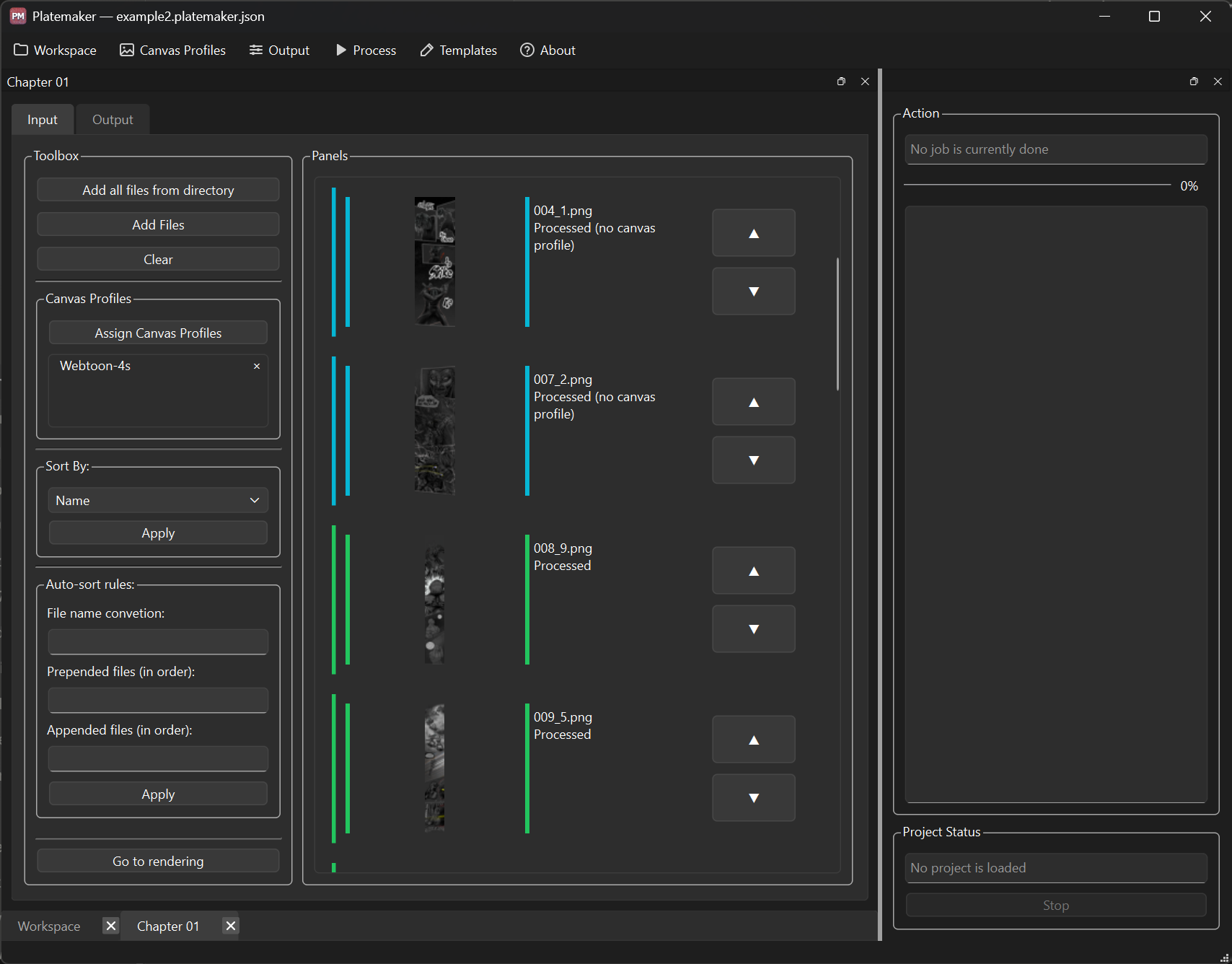This screenshot has height=964, width=1232.
Task: Select the 004_1.png thumbnail
Action: [435, 262]
